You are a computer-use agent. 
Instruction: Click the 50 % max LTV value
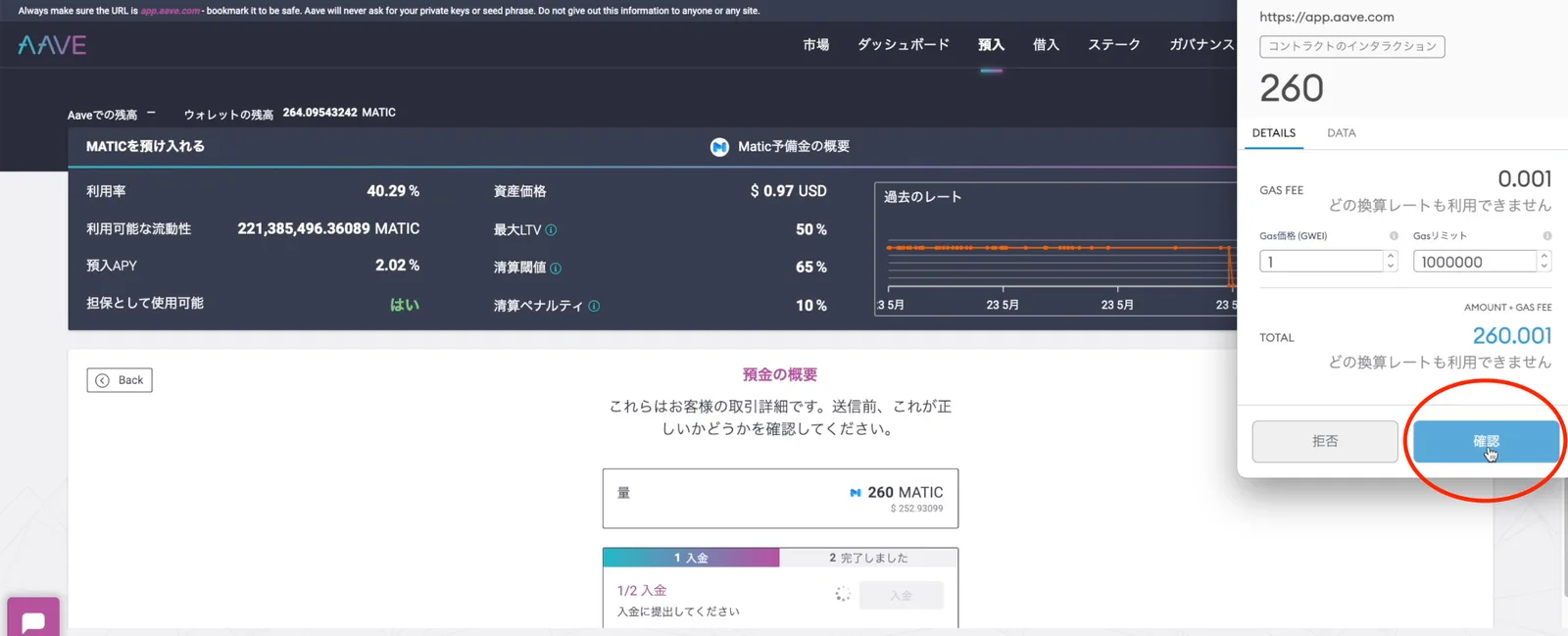(811, 229)
